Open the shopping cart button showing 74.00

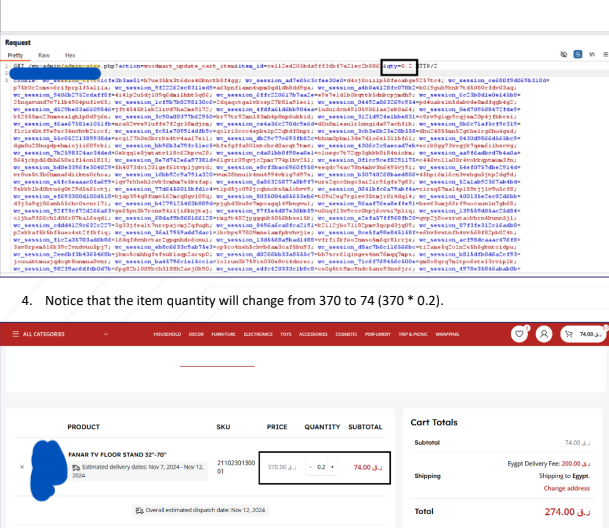583,334
